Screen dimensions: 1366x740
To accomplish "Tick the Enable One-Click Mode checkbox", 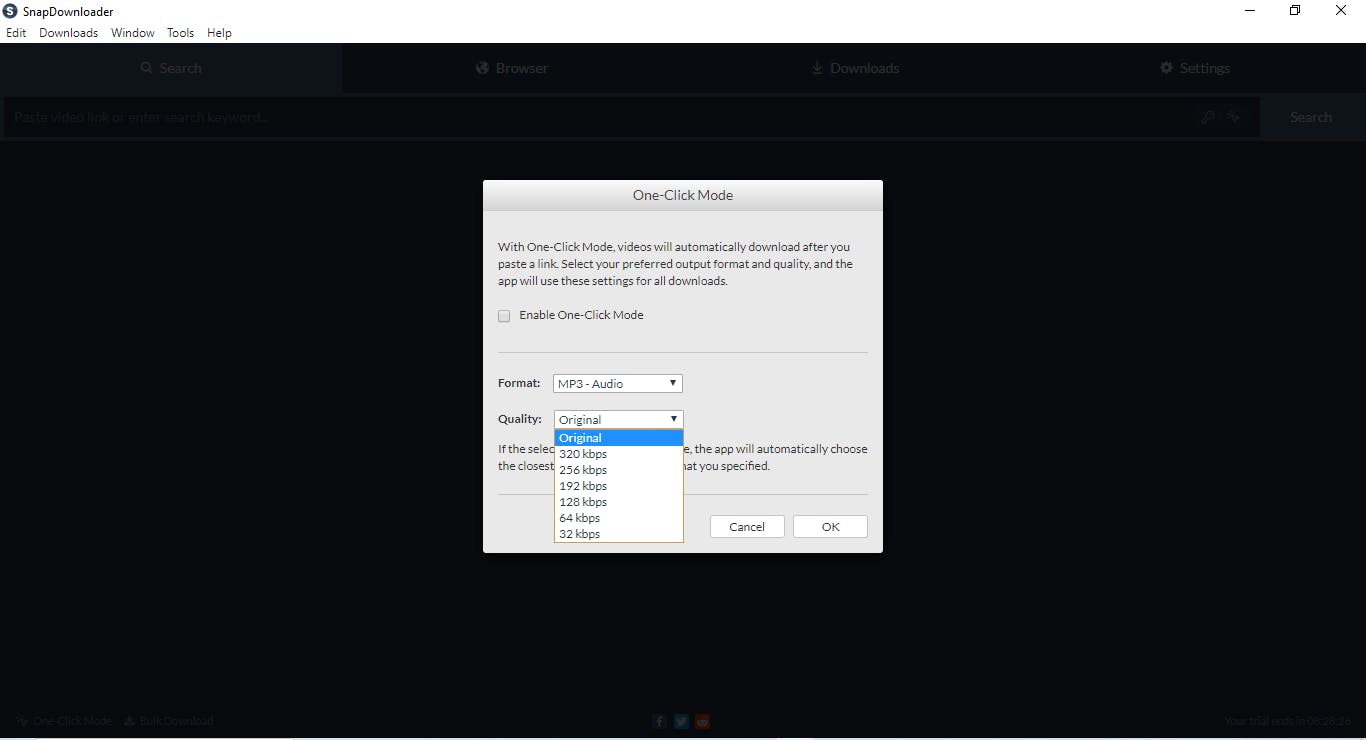I will click(504, 316).
